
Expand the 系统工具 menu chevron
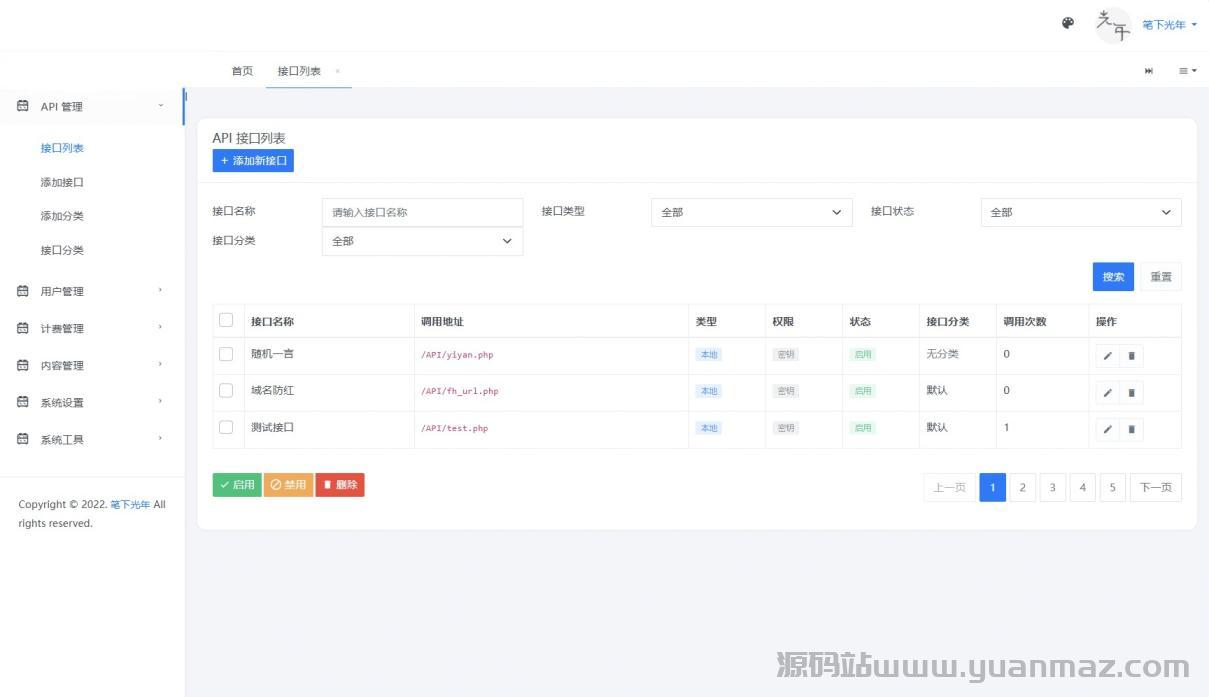[x=160, y=438]
